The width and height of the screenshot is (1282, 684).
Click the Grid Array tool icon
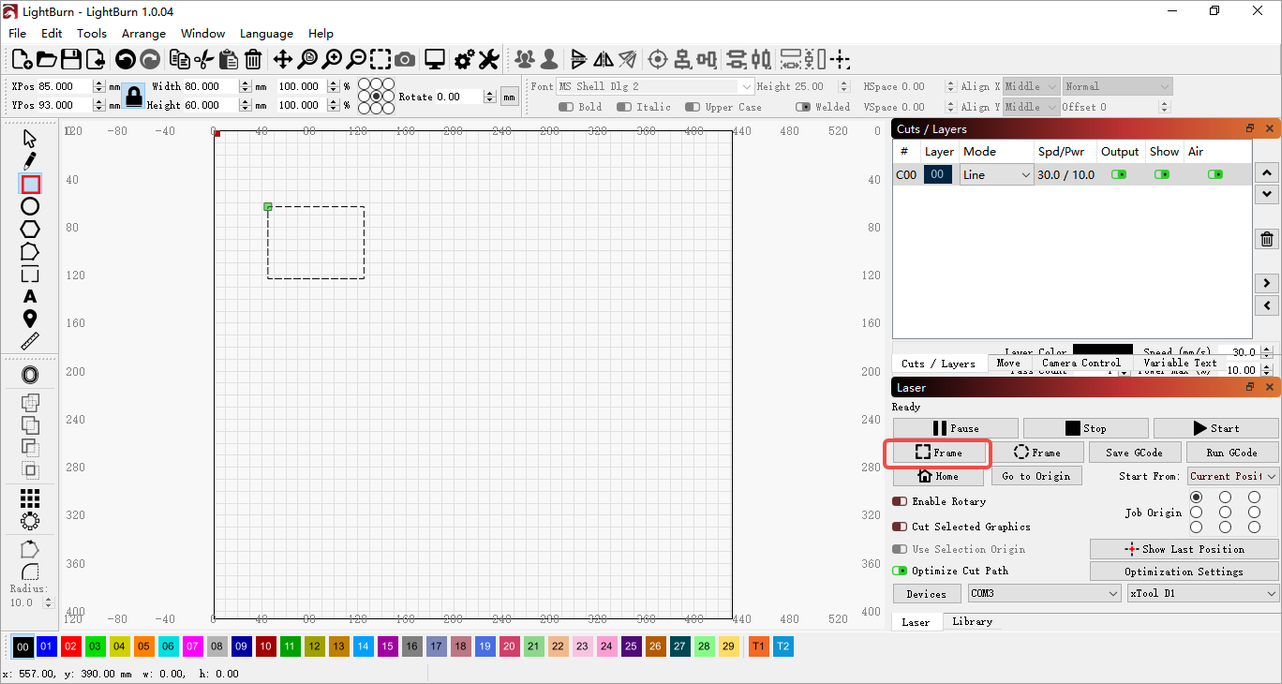[30, 498]
